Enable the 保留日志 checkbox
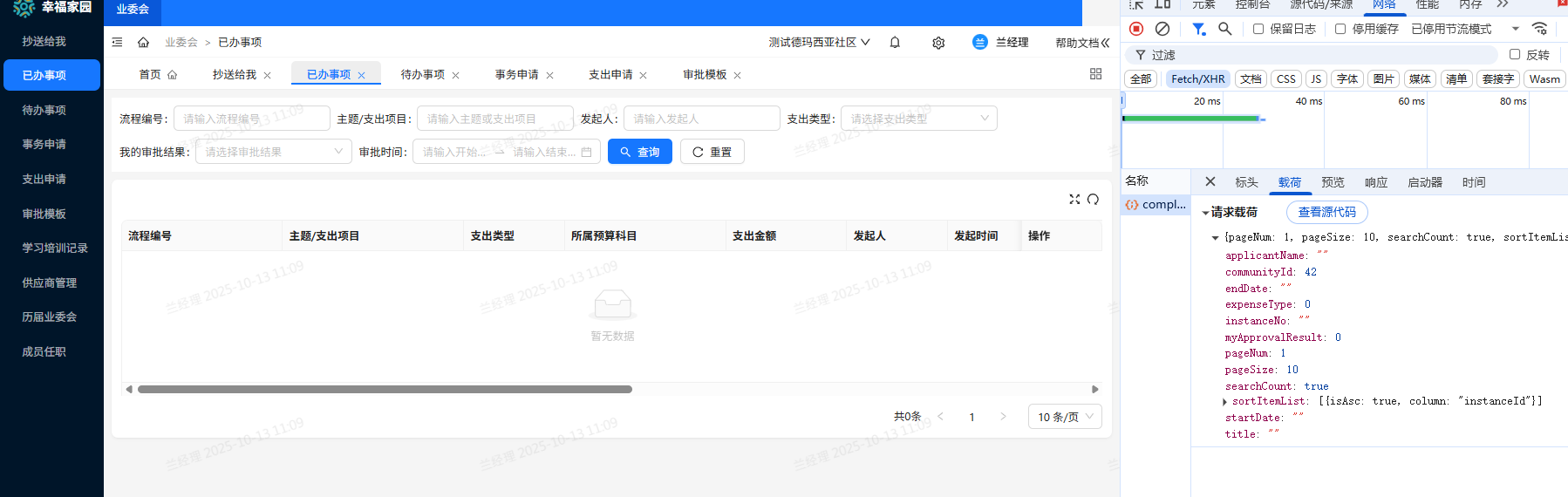1568x497 pixels. pos(1258,29)
